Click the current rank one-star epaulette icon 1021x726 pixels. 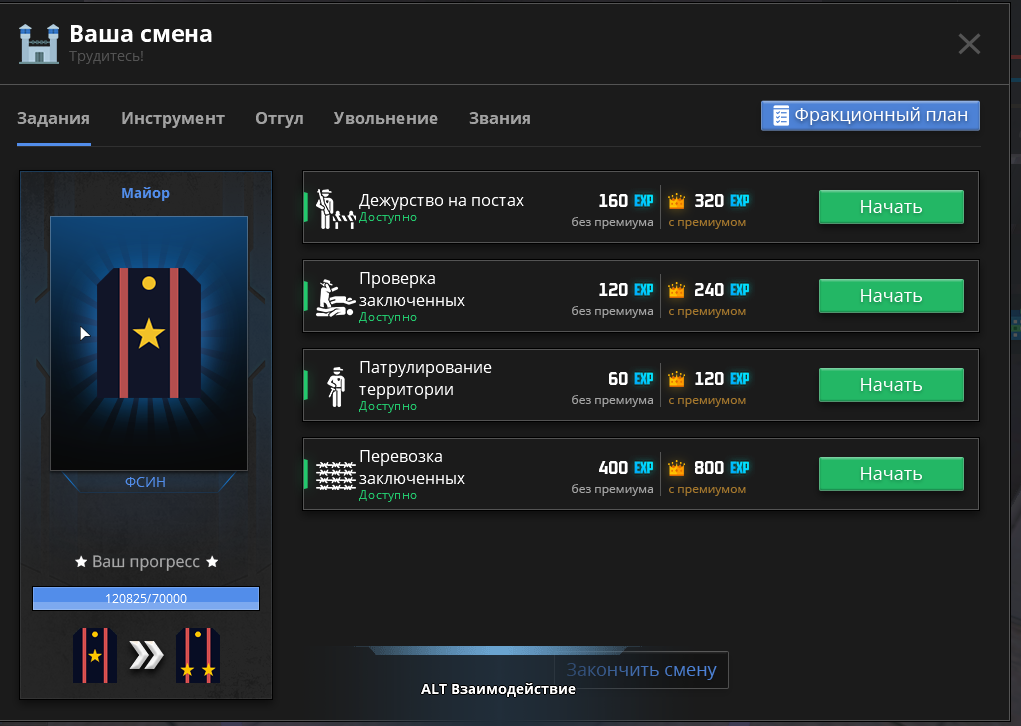pyautogui.click(x=95, y=655)
